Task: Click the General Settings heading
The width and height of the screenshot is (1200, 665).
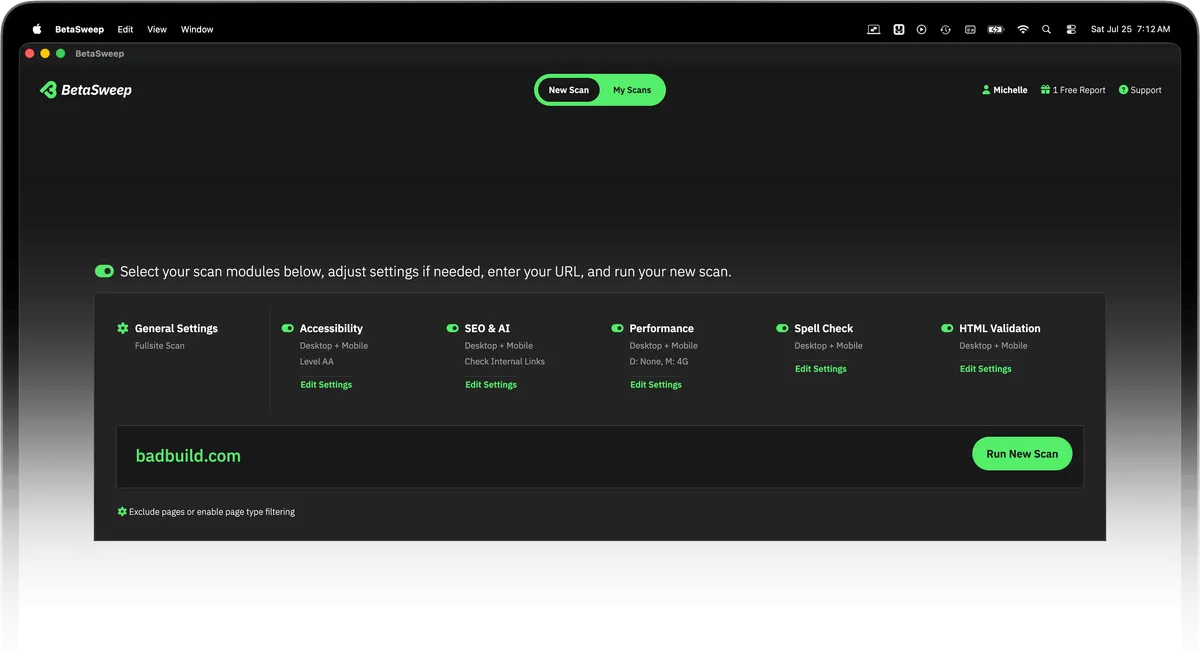Action: point(176,328)
